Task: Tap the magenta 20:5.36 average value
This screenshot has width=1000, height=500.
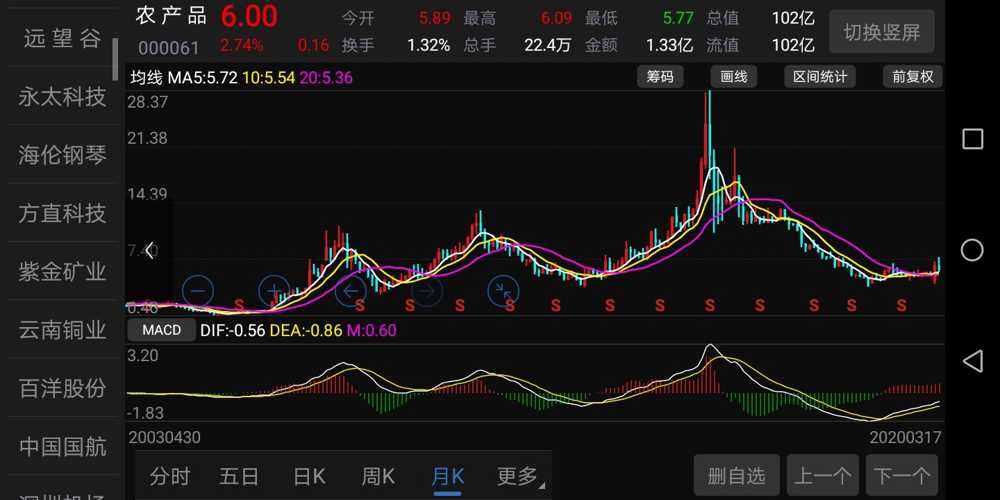Action: click(326, 78)
